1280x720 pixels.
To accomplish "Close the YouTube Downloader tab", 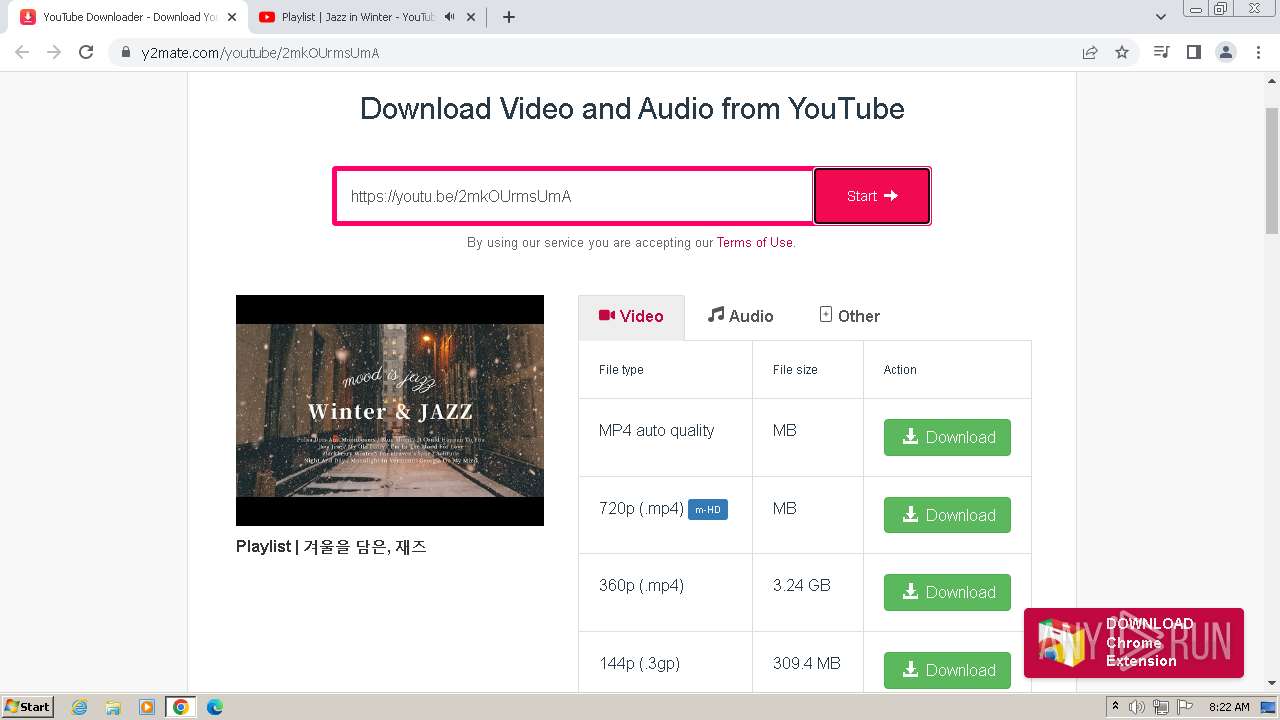I will click(x=233, y=17).
